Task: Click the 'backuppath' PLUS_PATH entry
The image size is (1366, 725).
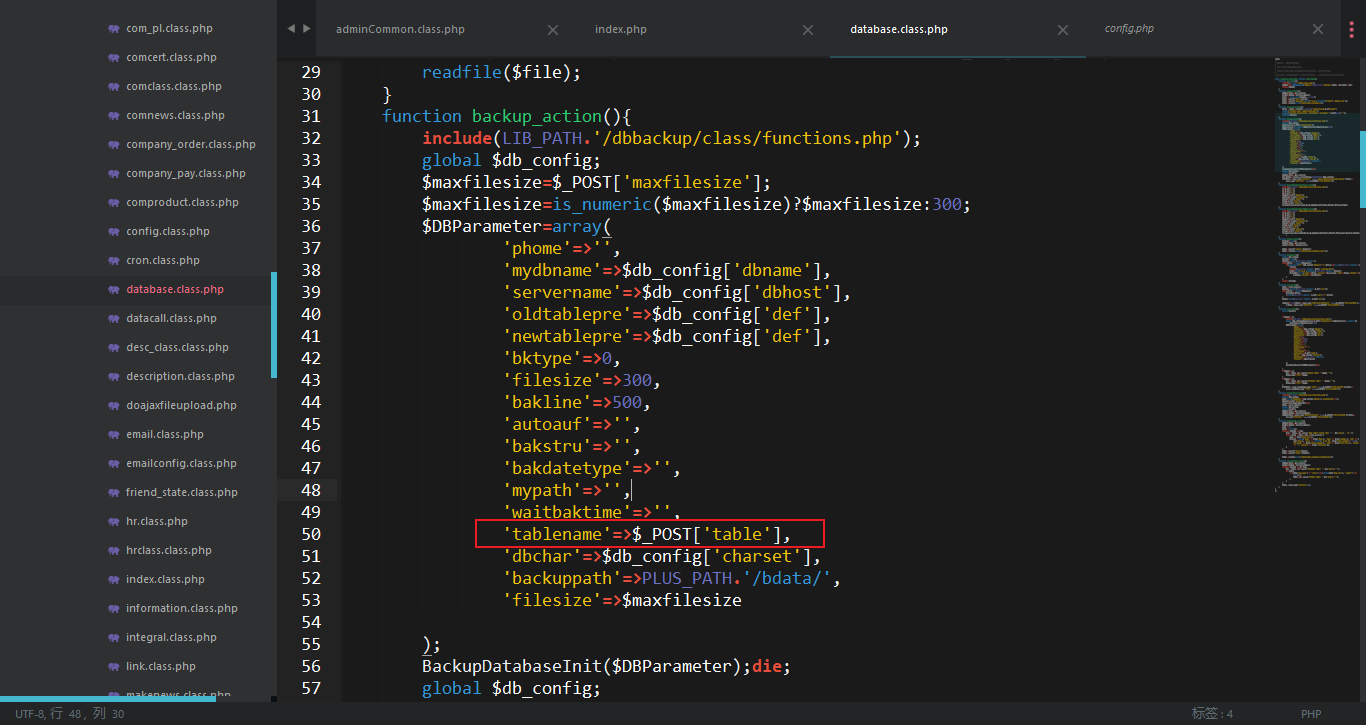Action: [x=672, y=578]
